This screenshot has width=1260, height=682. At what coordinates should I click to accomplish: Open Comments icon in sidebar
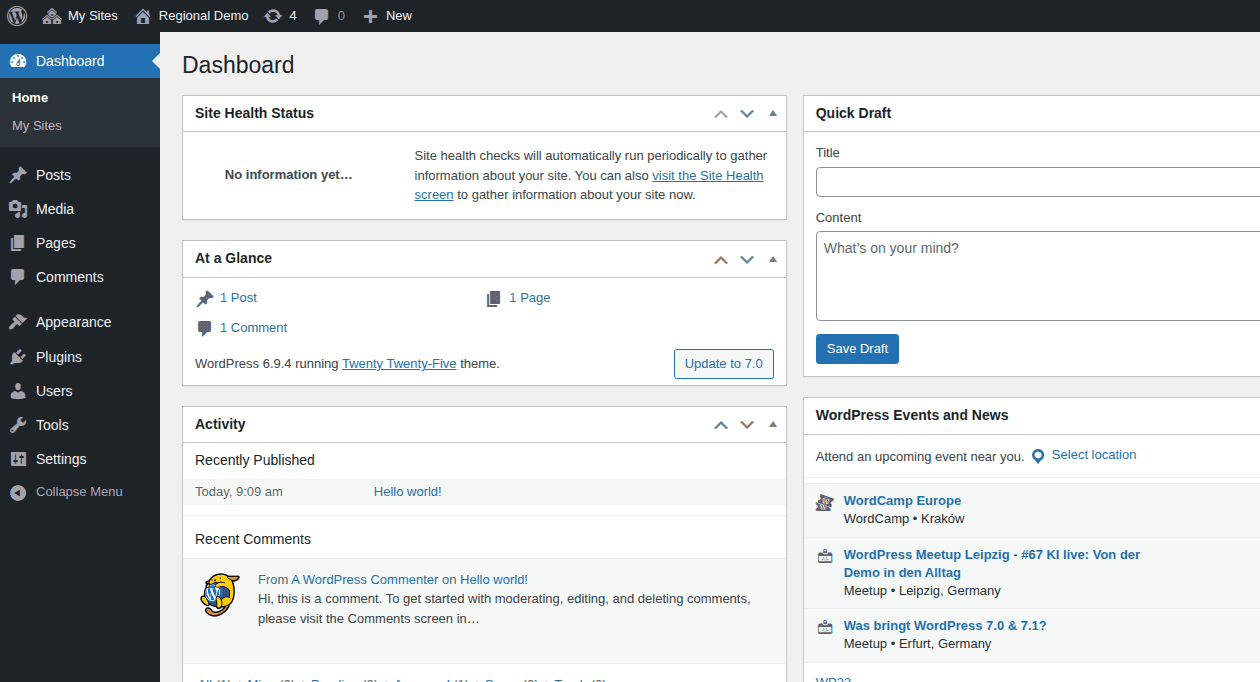18,277
